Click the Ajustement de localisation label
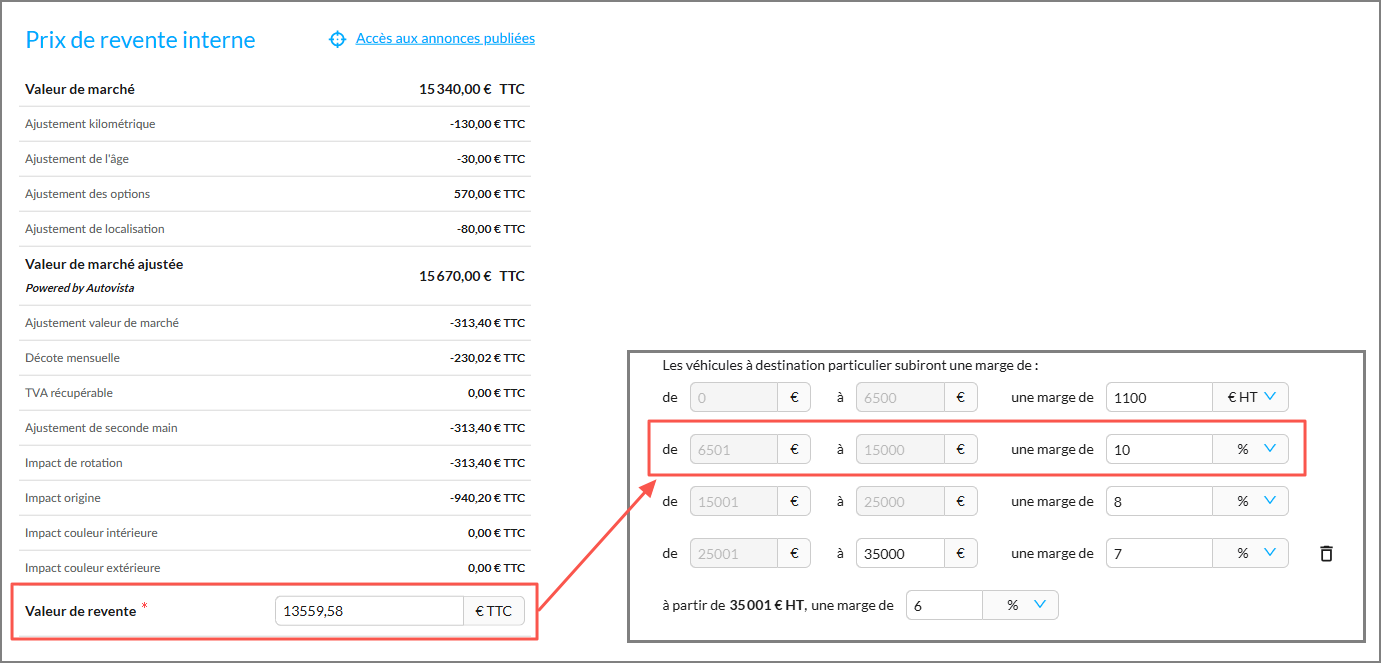Viewport: 1381px width, 663px height. (x=95, y=229)
